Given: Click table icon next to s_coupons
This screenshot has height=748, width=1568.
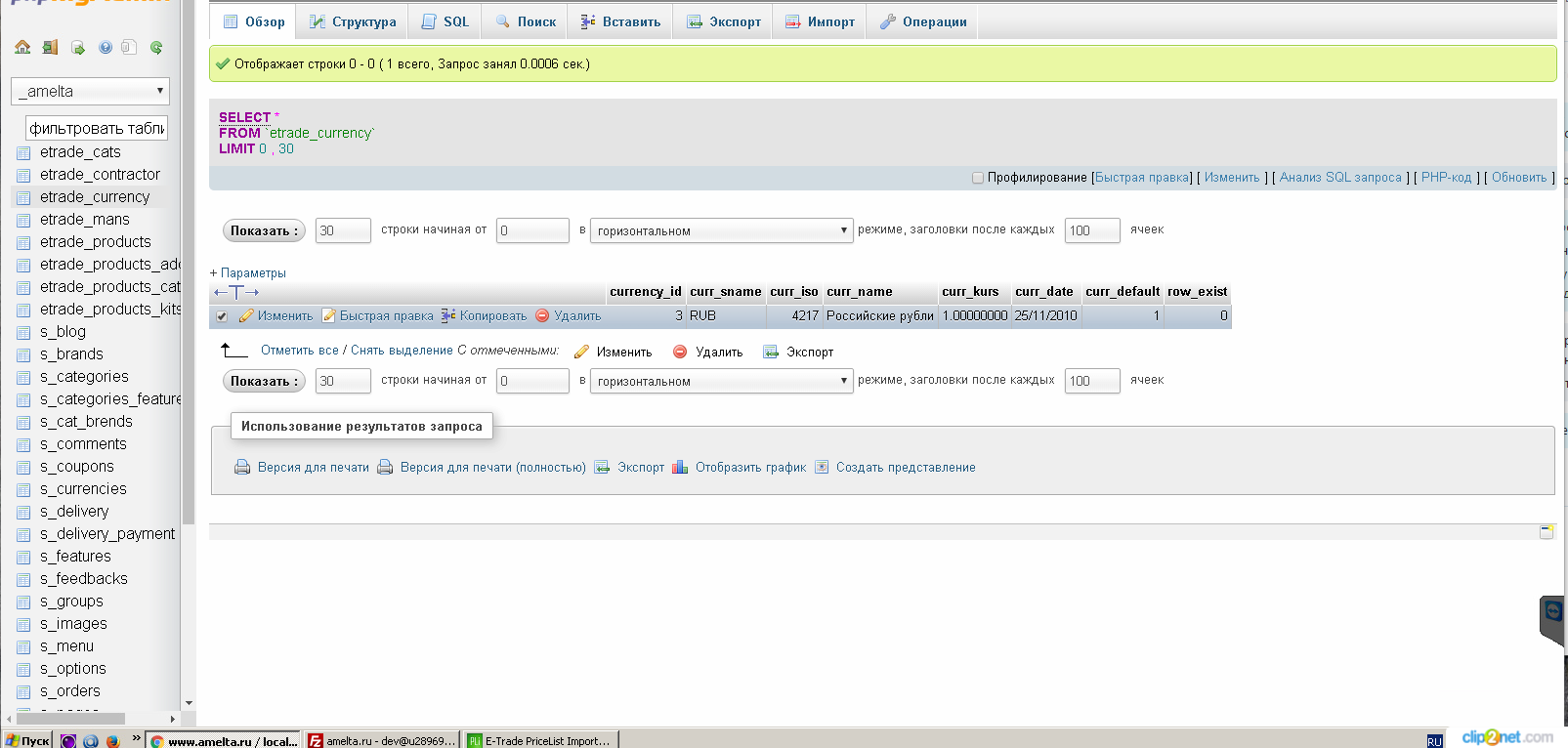Looking at the screenshot, I should coord(23,467).
